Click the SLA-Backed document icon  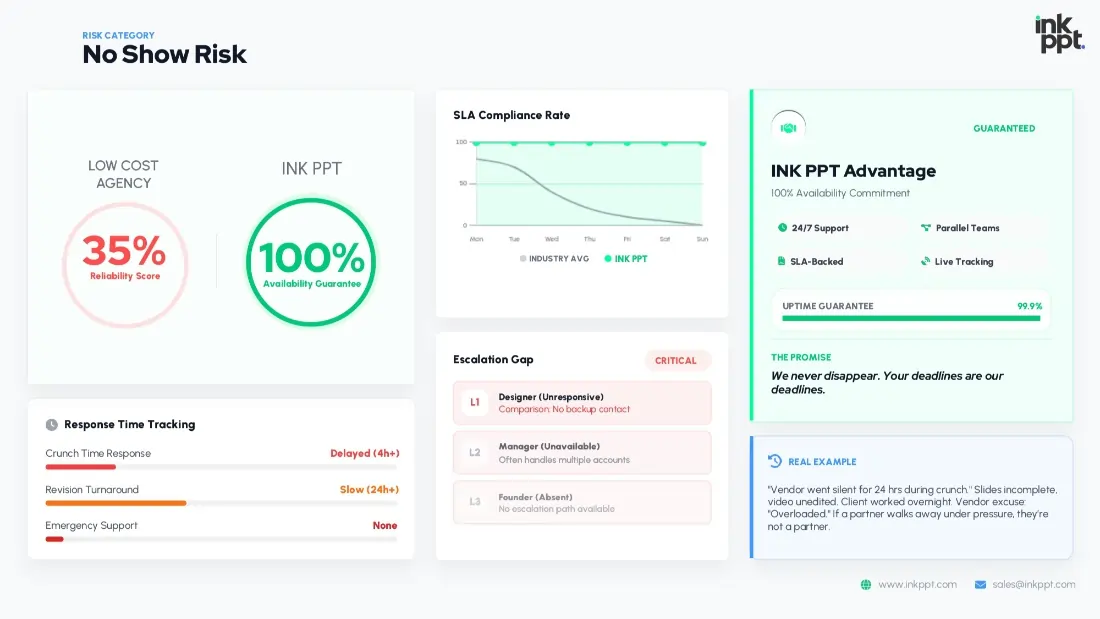click(x=781, y=261)
